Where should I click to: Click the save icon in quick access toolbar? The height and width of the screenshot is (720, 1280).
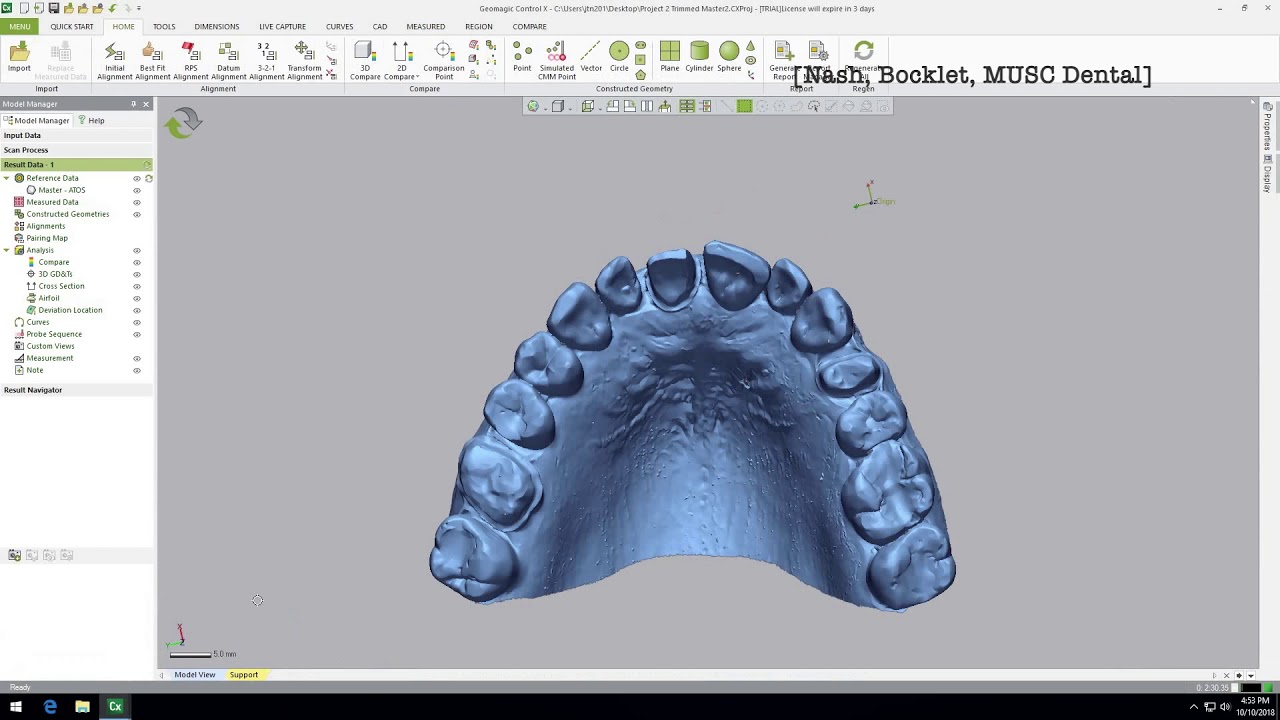click(x=53, y=8)
